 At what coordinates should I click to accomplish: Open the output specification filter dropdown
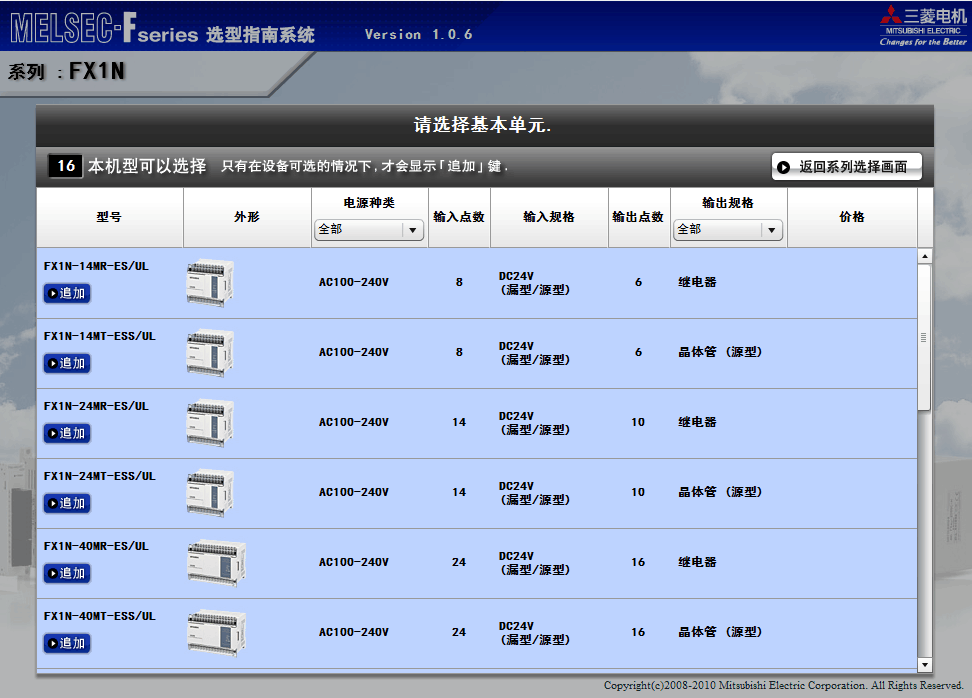pos(728,230)
